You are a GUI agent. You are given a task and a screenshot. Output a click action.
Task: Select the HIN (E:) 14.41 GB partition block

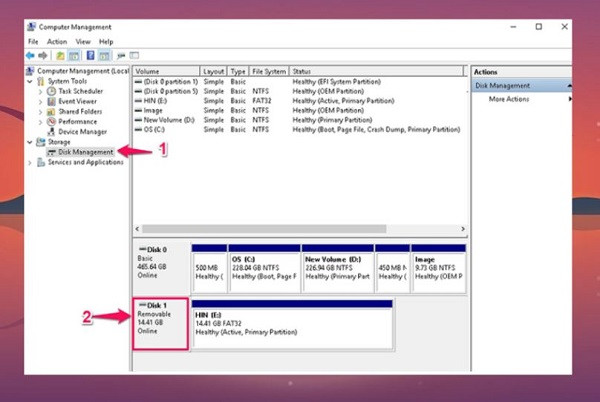[292, 325]
